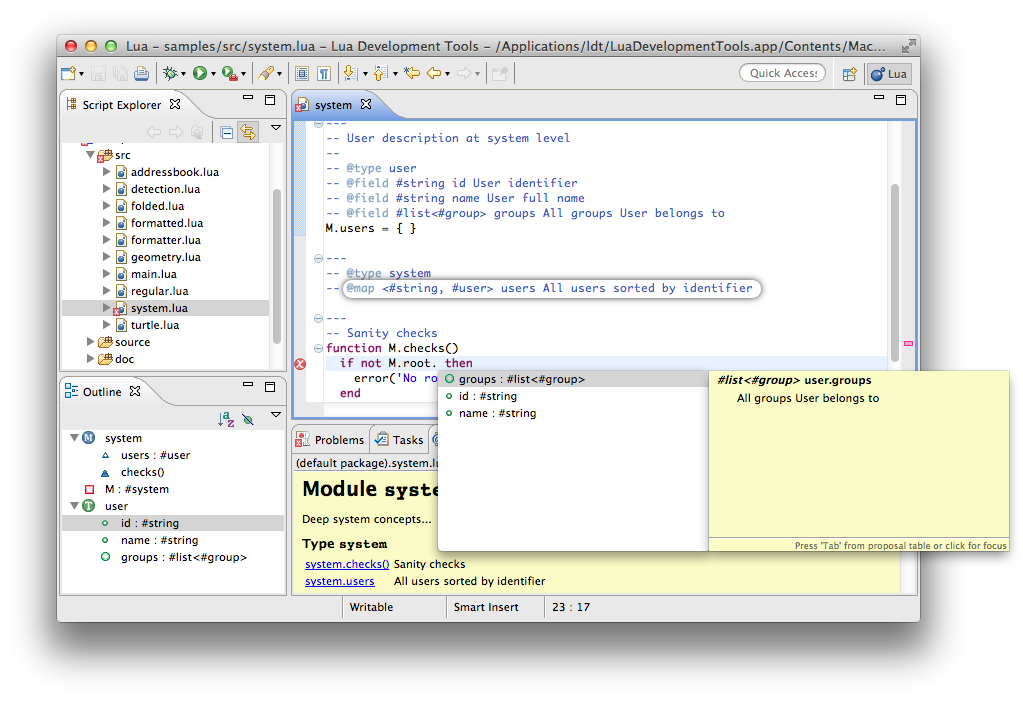
Task: Toggle show whitespace characters
Action: click(x=324, y=73)
